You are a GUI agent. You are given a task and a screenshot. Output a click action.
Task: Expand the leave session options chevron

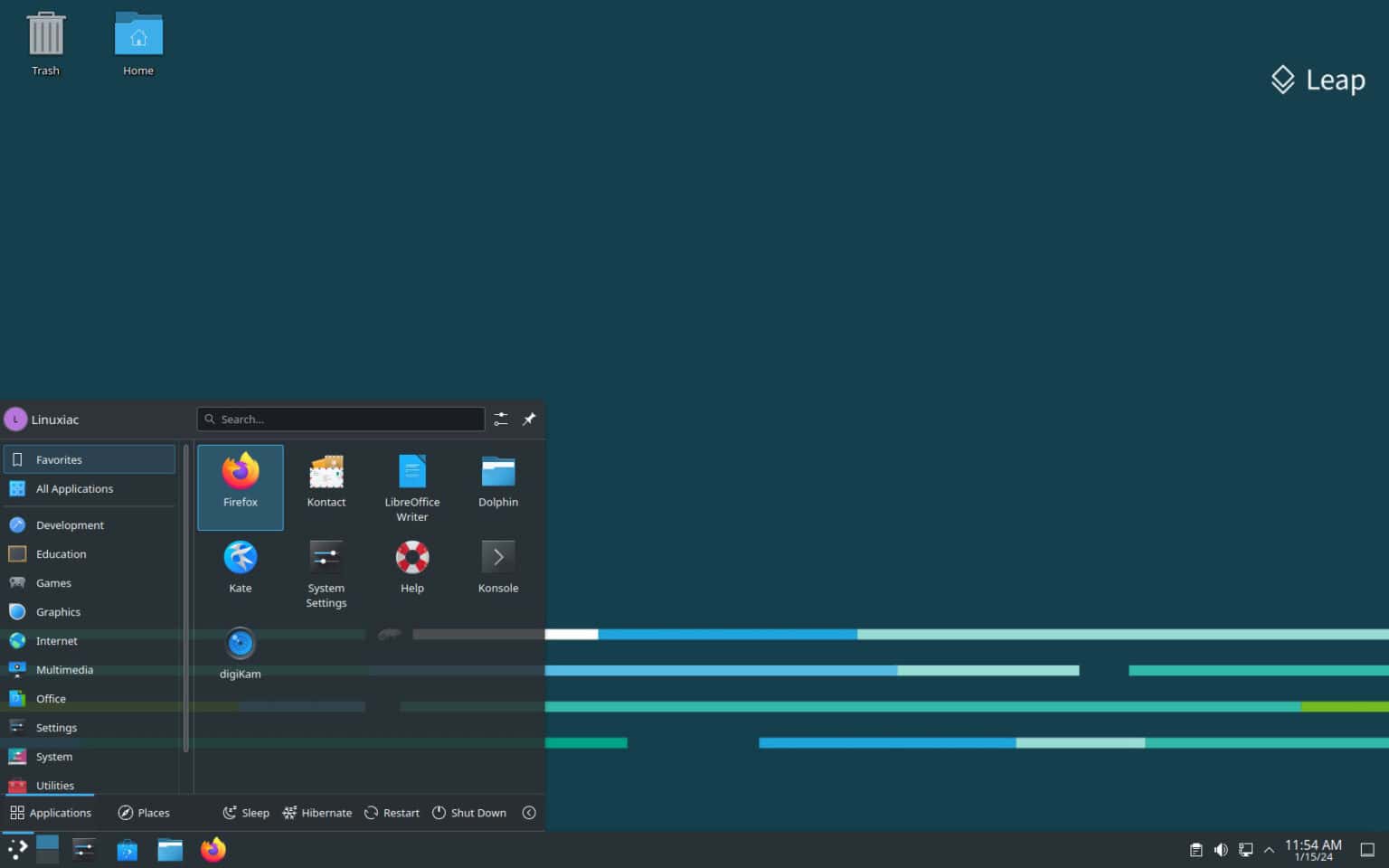(530, 812)
